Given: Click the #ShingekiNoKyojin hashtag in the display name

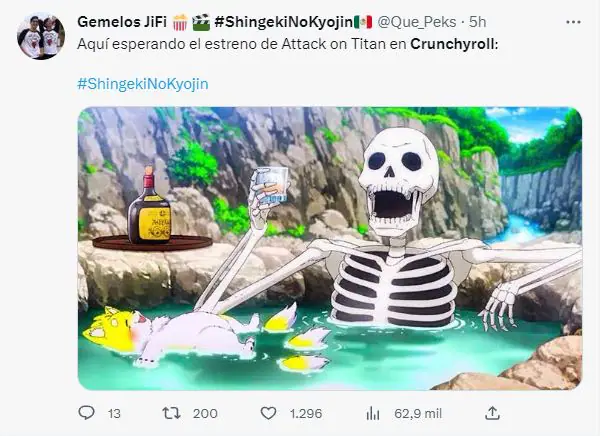Looking at the screenshot, I should (x=283, y=23).
